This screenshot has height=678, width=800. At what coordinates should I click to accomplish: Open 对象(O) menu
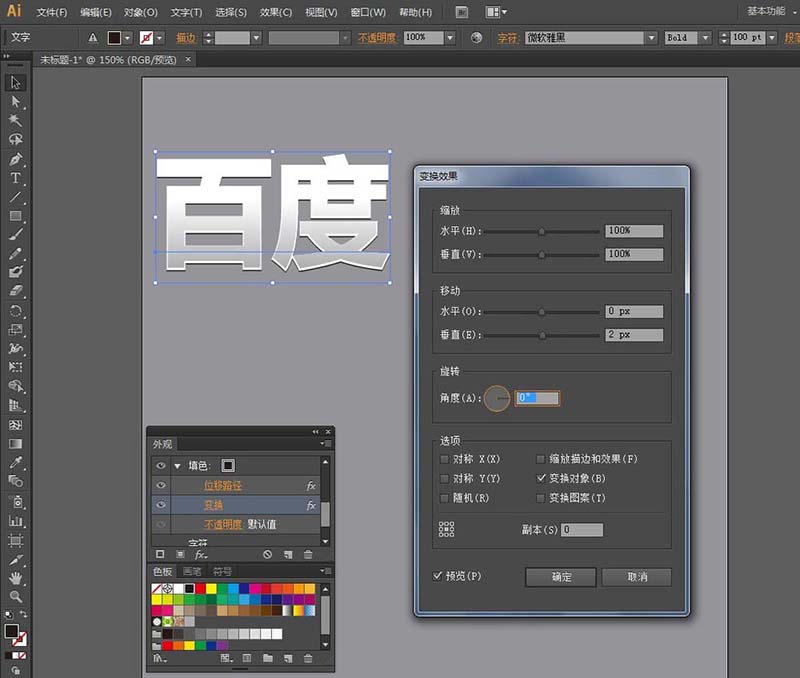click(x=141, y=12)
